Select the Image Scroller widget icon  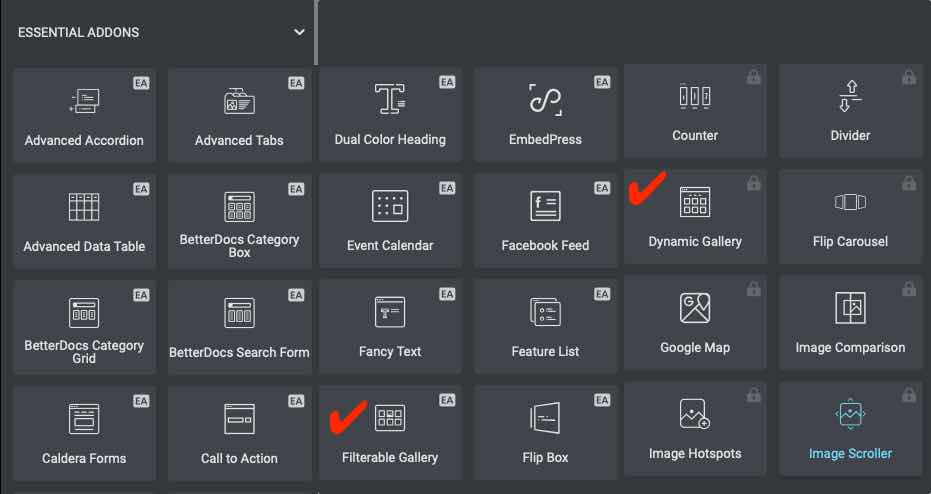(x=850, y=413)
